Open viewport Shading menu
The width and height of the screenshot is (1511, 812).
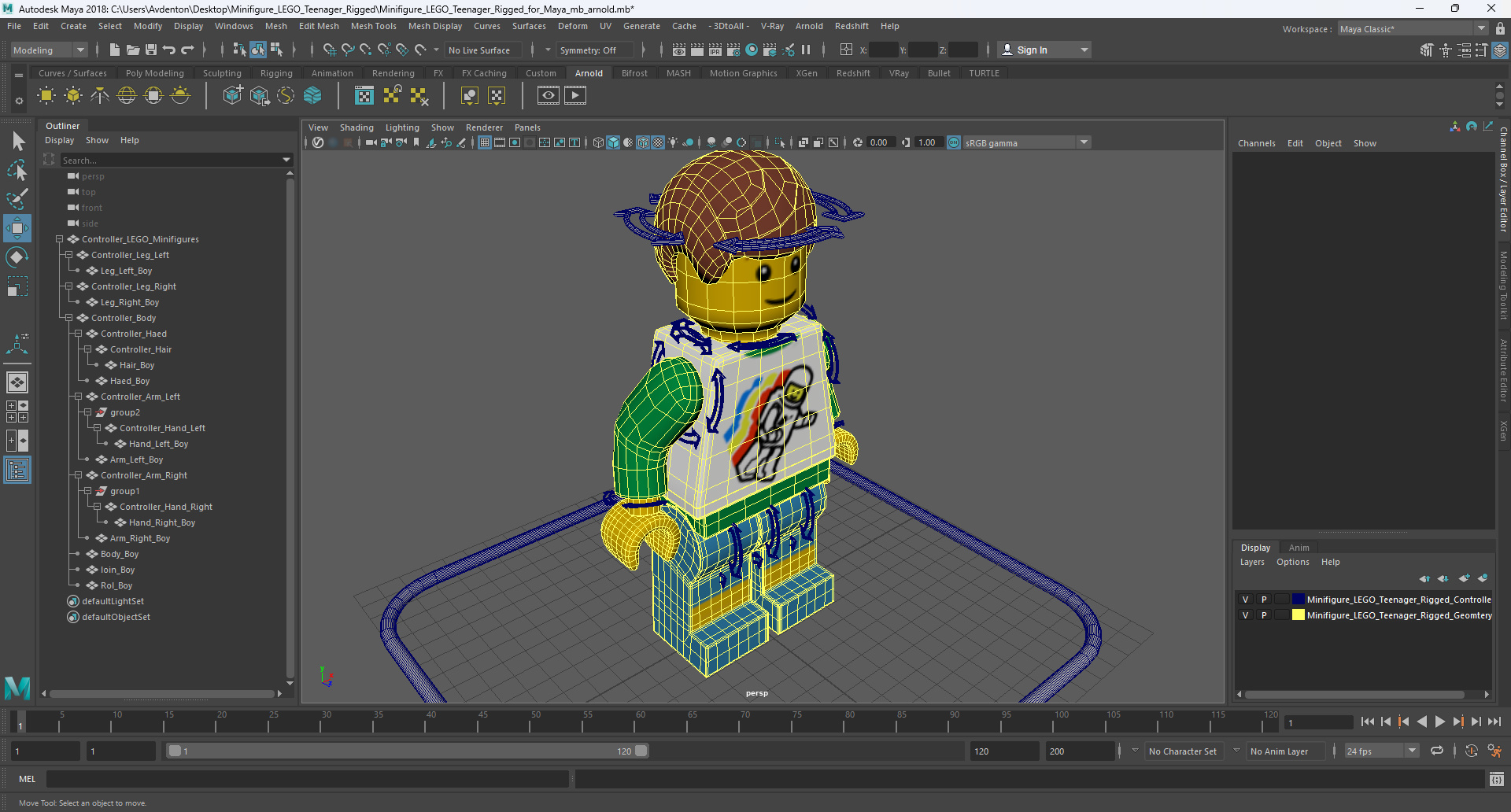click(357, 127)
